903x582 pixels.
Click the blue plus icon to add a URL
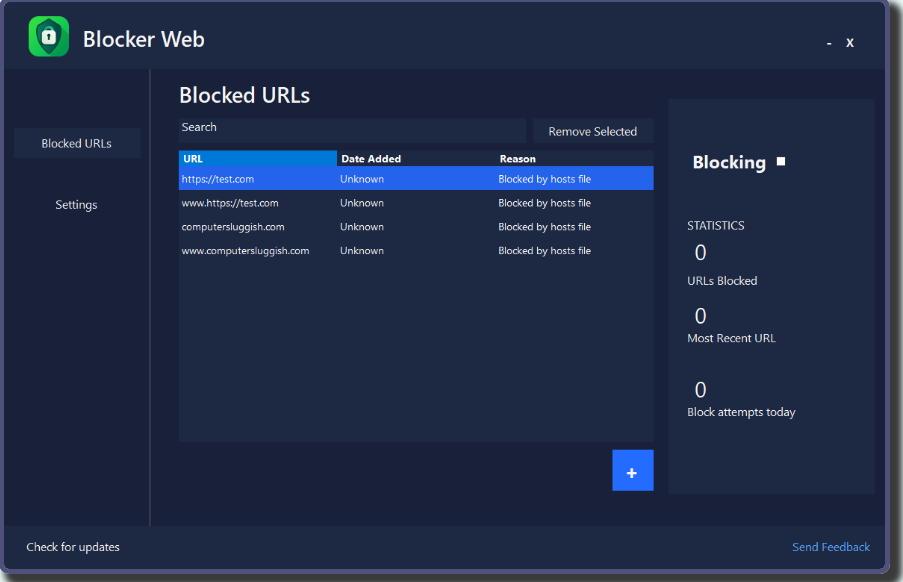[x=632, y=470]
